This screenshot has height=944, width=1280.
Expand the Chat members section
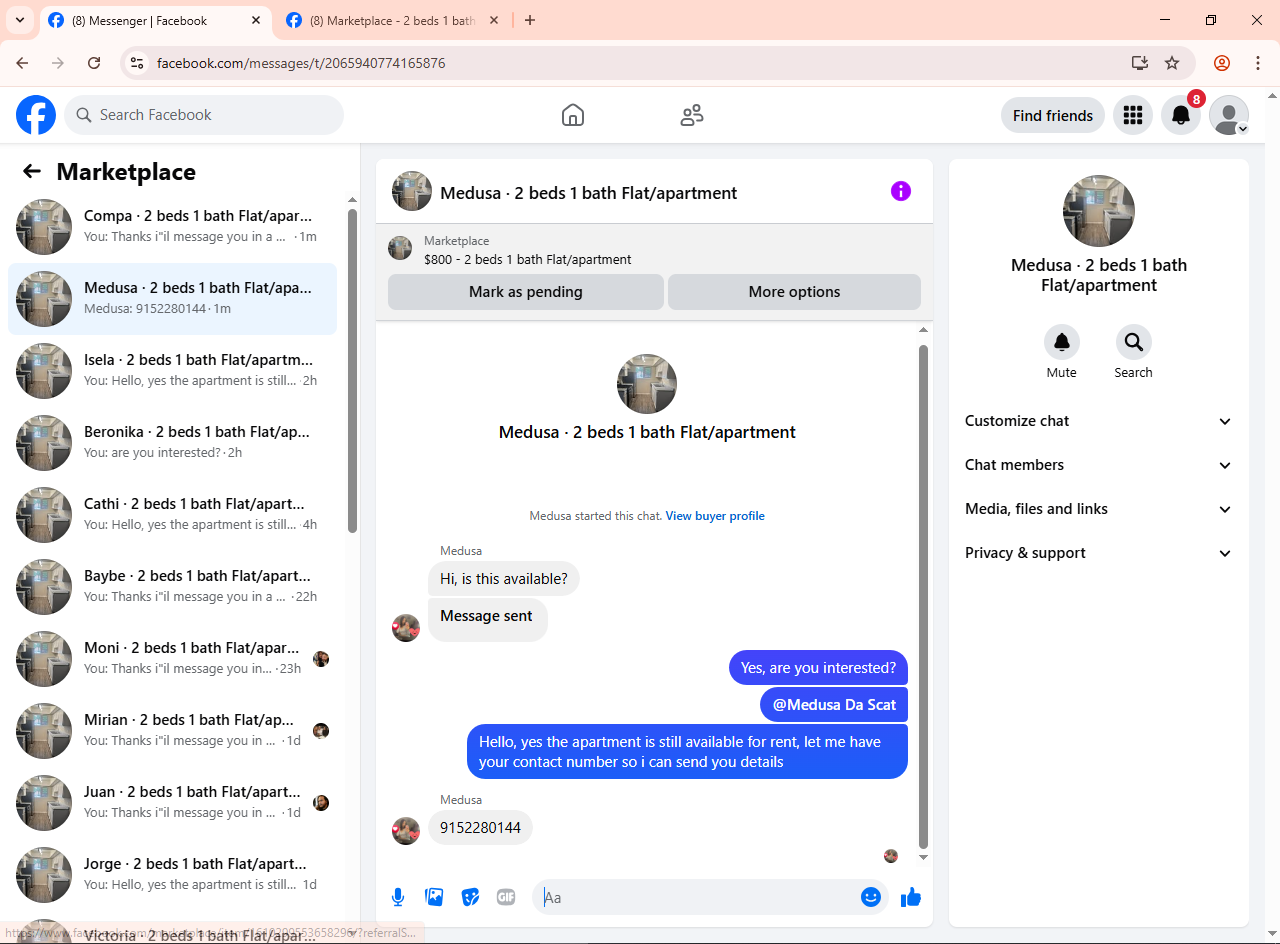1099,465
